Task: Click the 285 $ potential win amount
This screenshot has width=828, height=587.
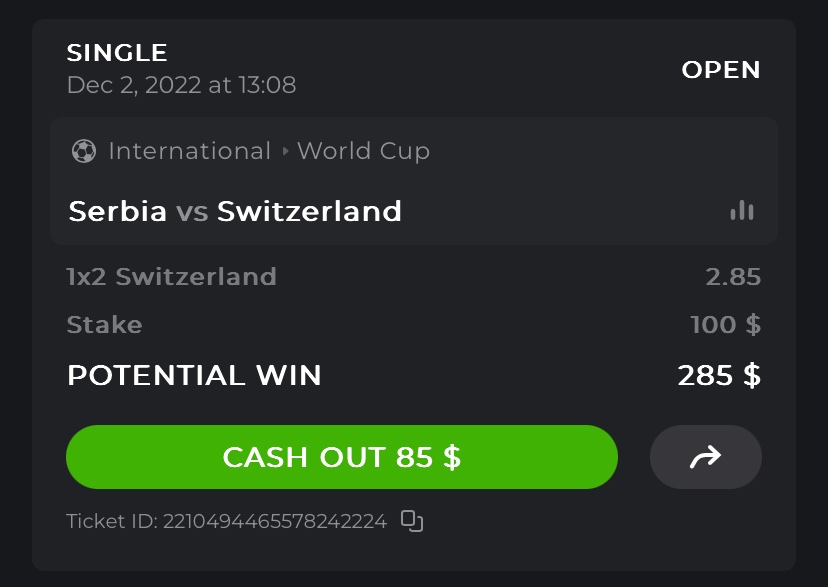Action: (719, 375)
